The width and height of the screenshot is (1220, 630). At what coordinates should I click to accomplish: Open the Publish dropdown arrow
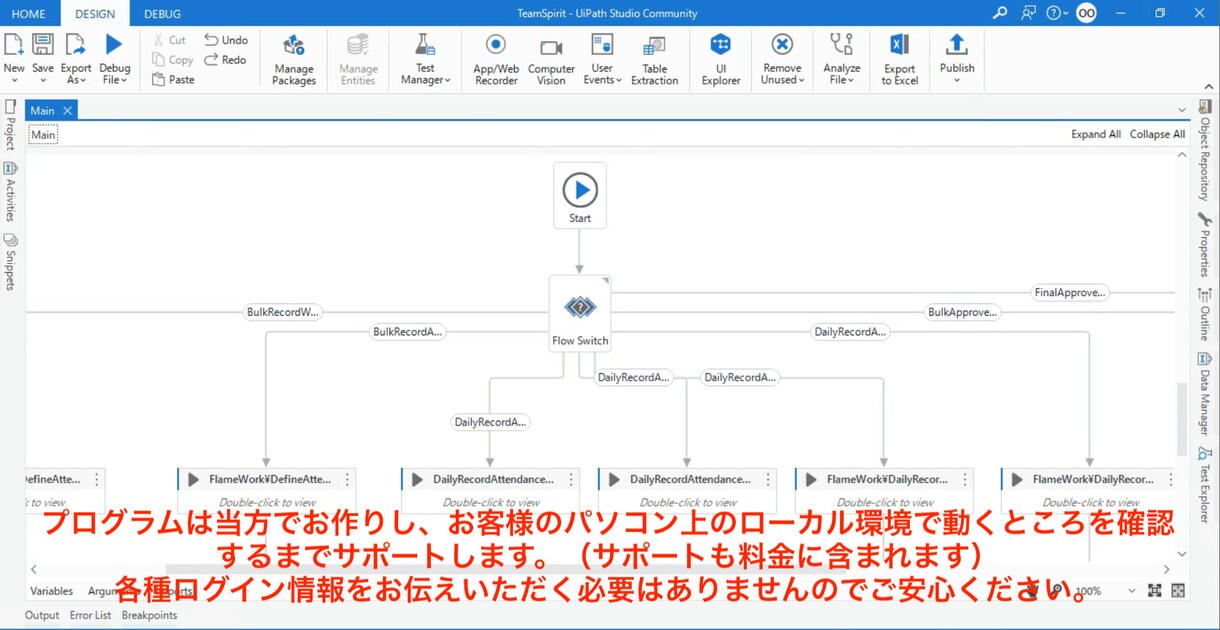tap(957, 81)
